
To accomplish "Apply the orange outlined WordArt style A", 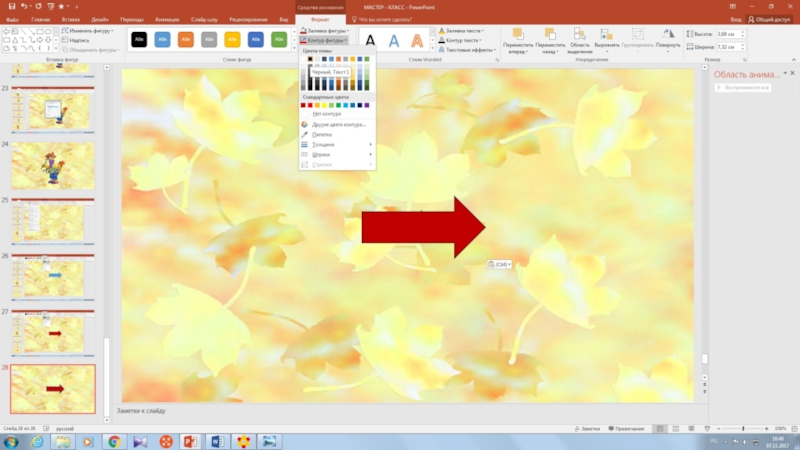I will (417, 40).
